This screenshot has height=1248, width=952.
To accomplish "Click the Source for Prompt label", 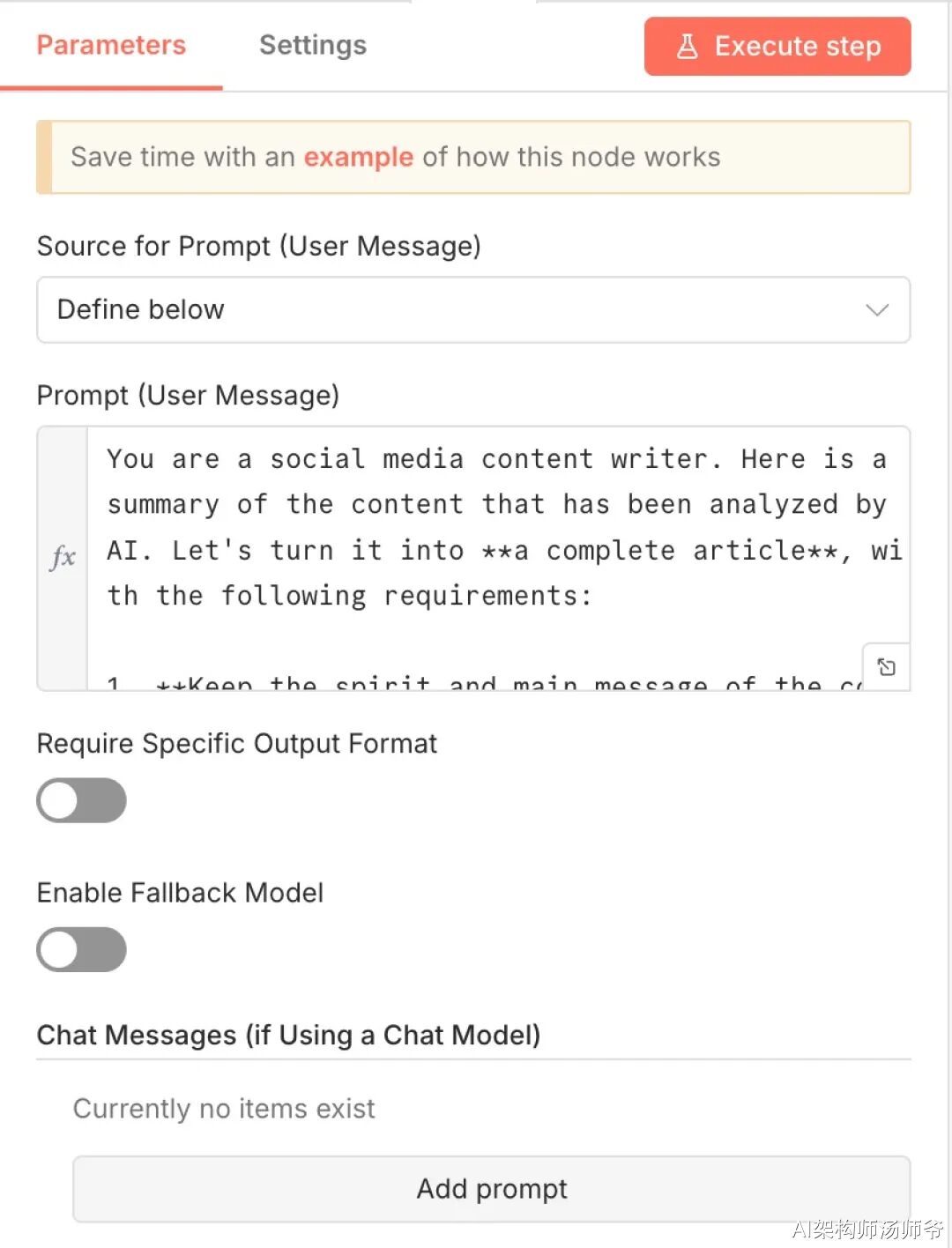I will click(258, 247).
